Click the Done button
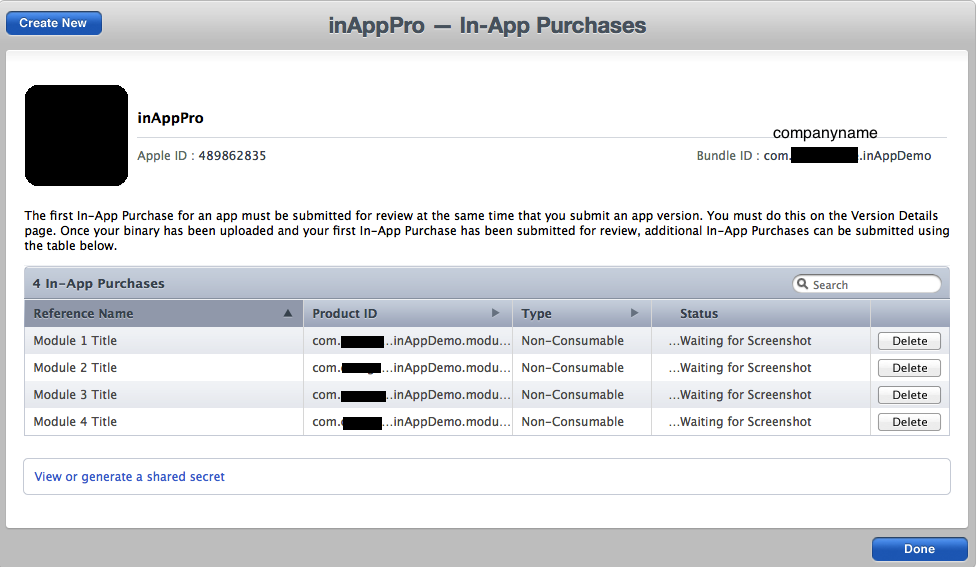The image size is (978, 567). pyautogui.click(x=919, y=549)
